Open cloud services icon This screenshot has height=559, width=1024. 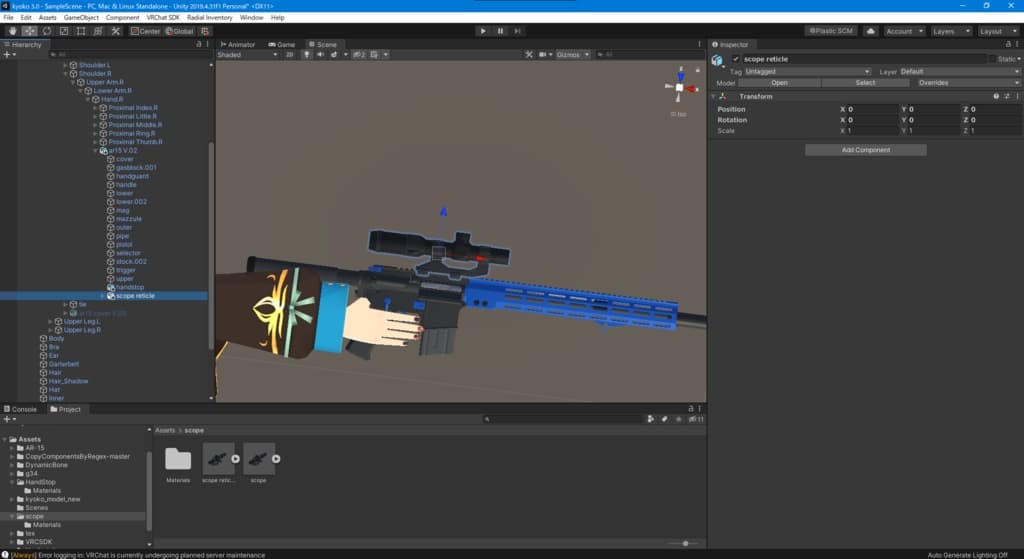870,31
